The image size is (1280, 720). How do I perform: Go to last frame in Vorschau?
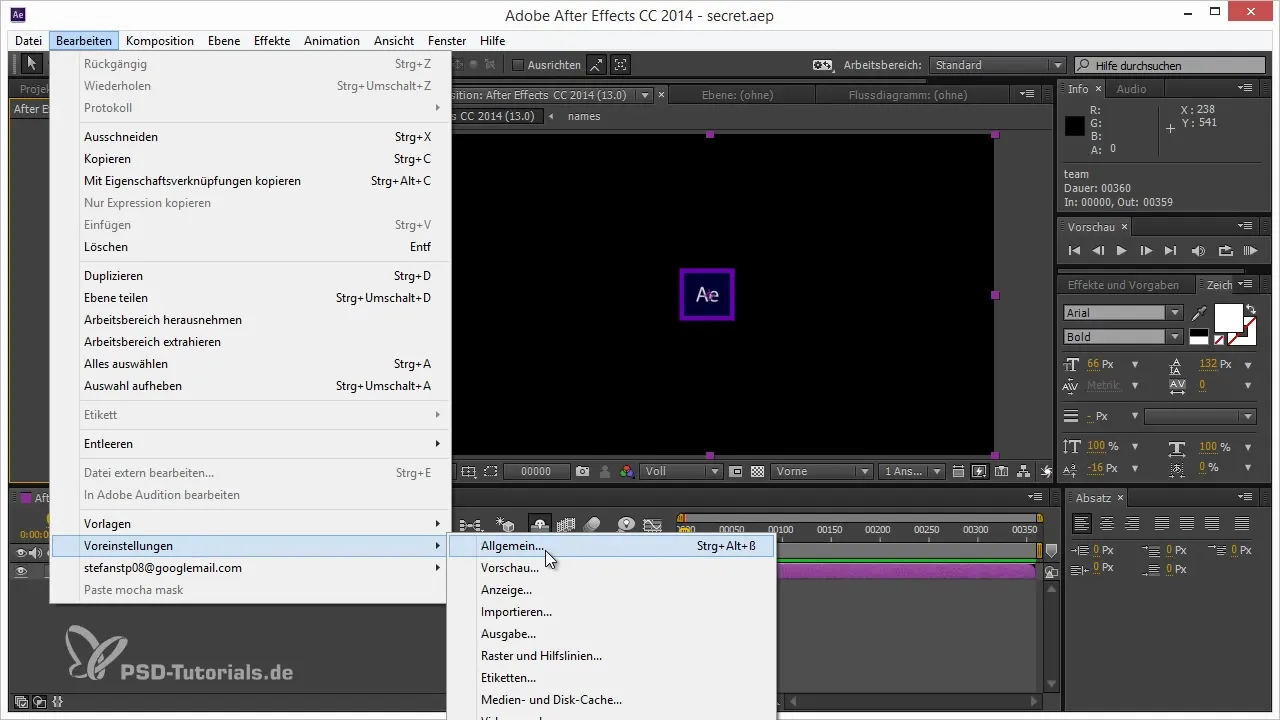click(1170, 250)
